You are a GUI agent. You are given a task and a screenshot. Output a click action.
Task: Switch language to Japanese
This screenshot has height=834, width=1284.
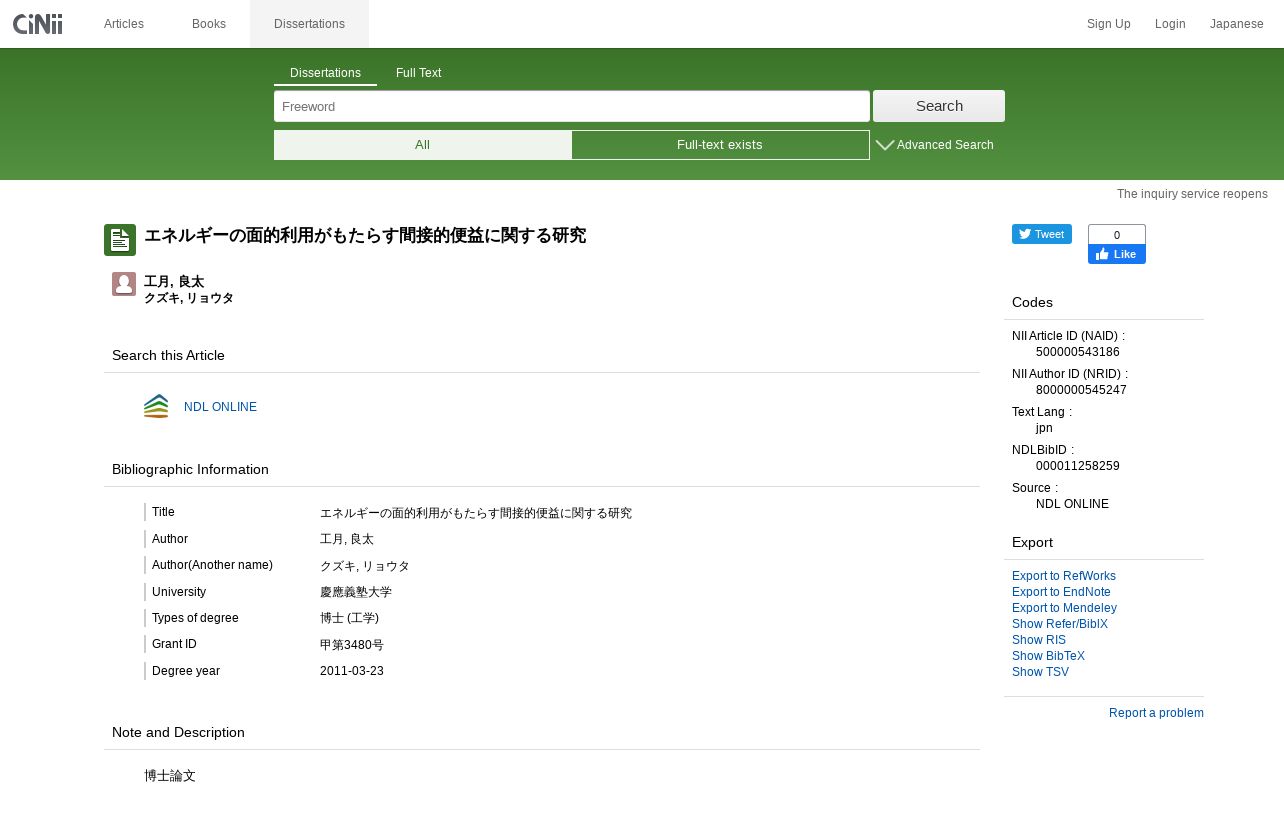[x=1237, y=24]
